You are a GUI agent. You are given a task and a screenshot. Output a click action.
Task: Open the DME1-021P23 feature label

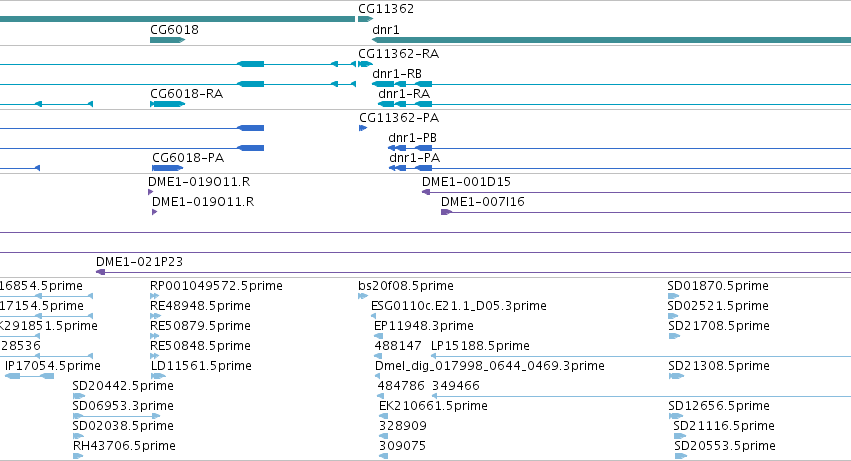[139, 262]
